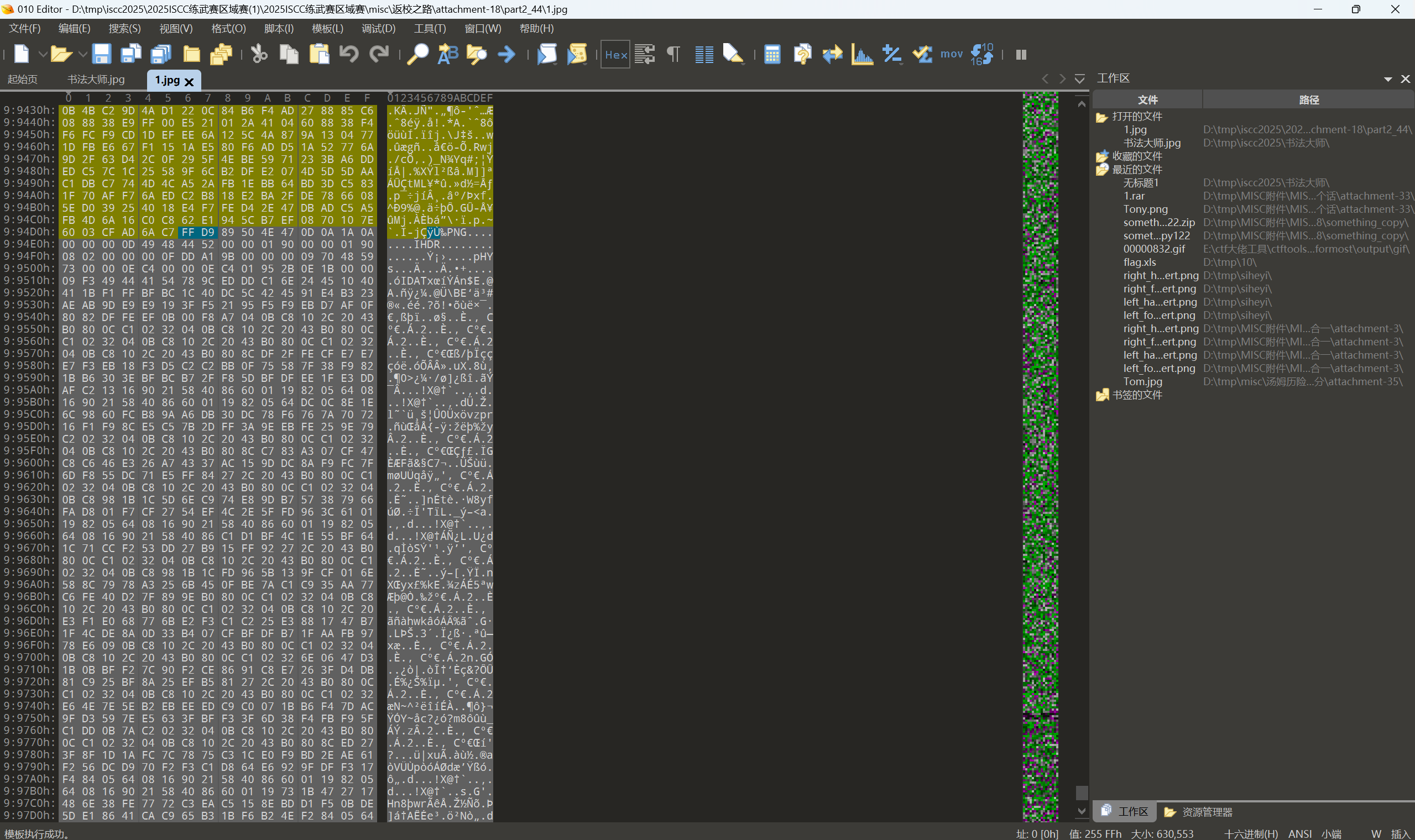Click the Open file folder icon
The image size is (1415, 840).
pyautogui.click(x=61, y=54)
